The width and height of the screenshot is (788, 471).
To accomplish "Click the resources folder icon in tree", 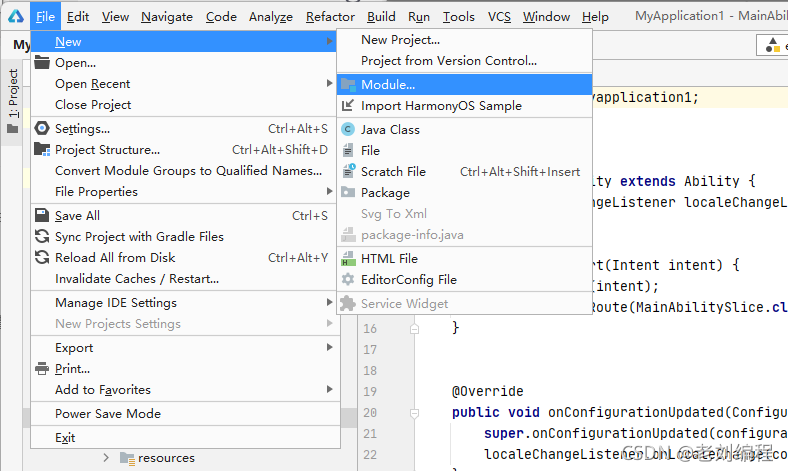I will tap(127, 458).
